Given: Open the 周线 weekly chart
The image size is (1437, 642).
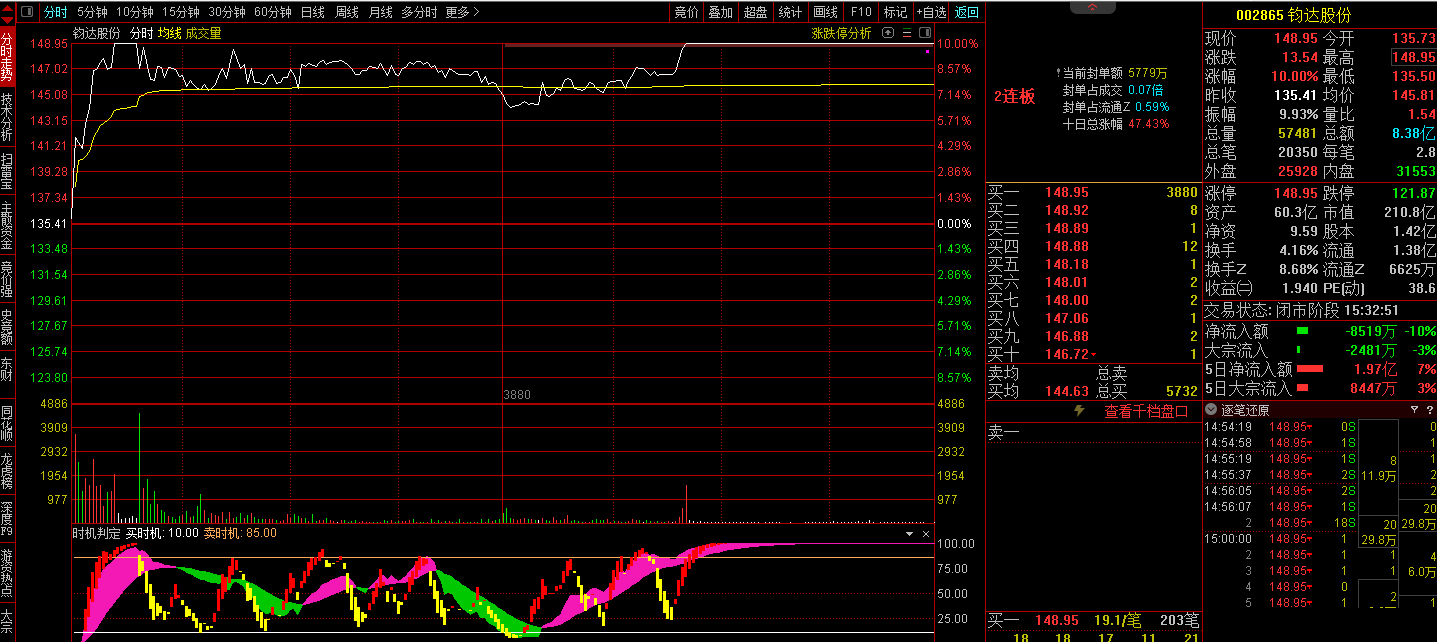Looking at the screenshot, I should 346,12.
